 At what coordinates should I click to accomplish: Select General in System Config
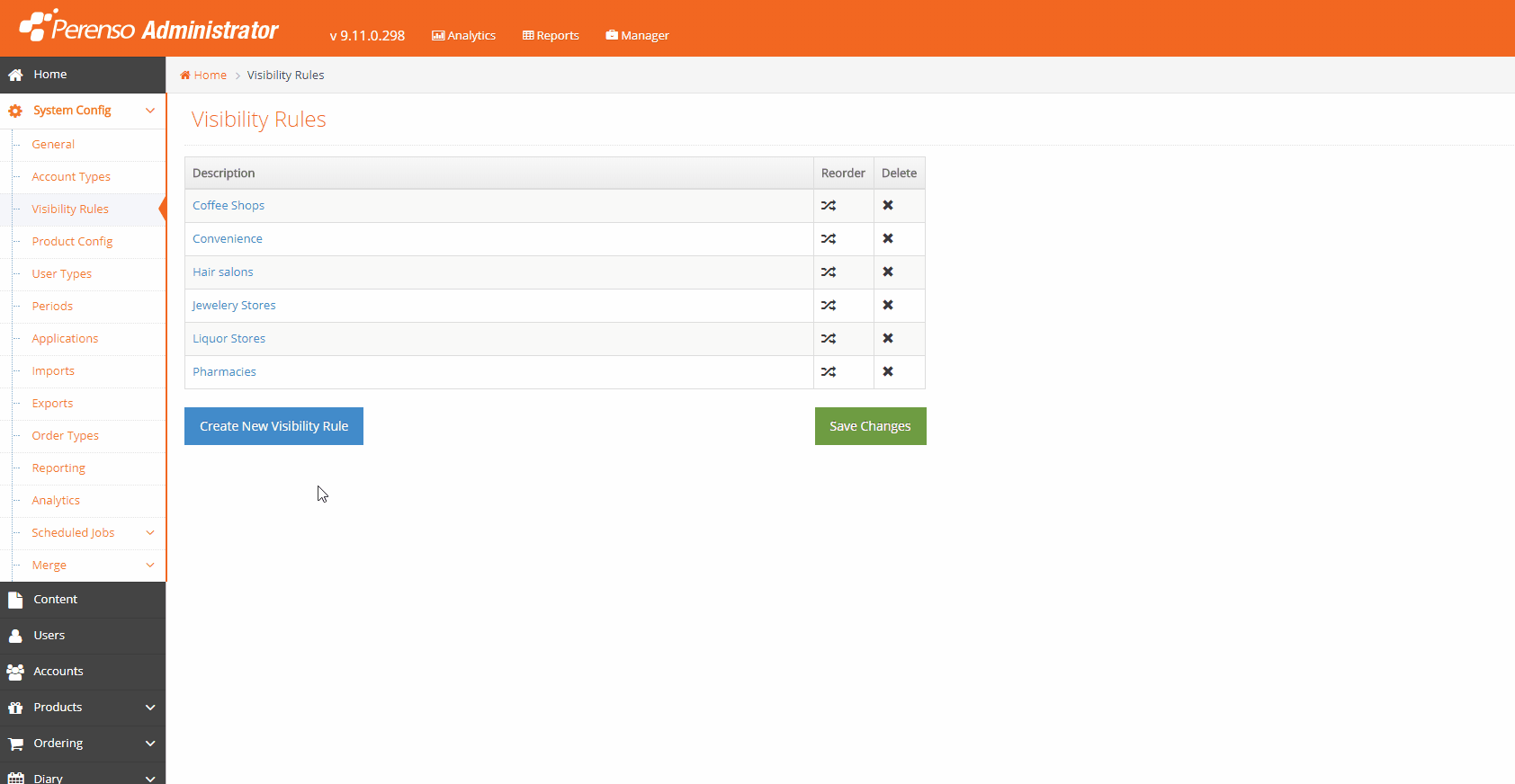tap(53, 145)
